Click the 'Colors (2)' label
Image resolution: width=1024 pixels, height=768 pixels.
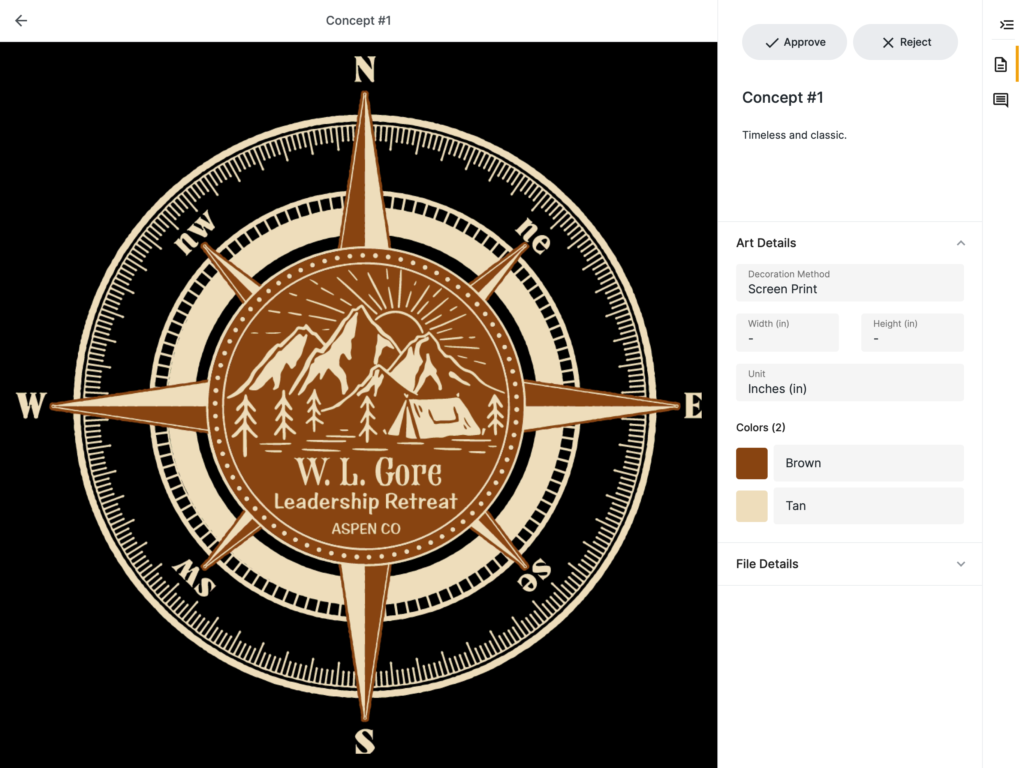click(761, 427)
